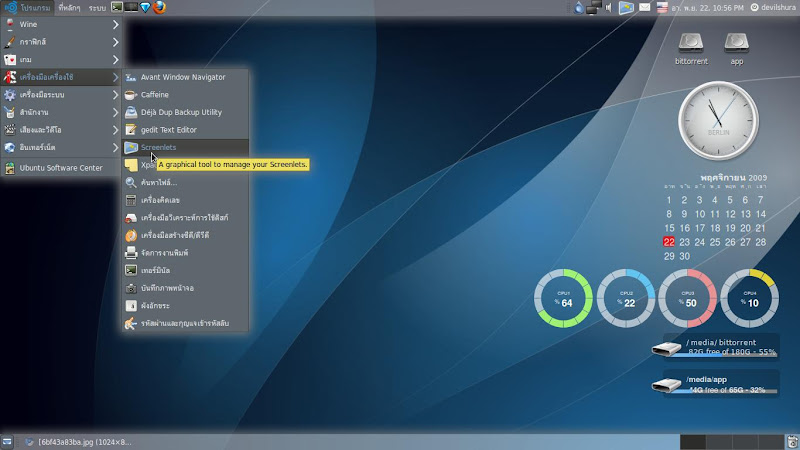Click the printer icon in the submenu
The height and width of the screenshot is (450, 800).
(x=131, y=253)
